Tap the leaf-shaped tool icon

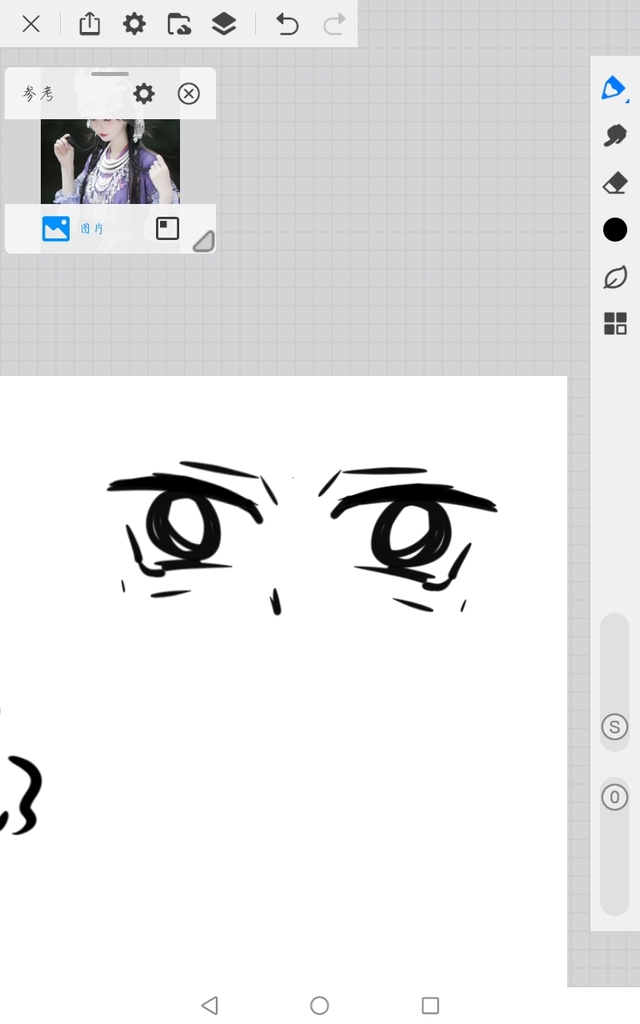coord(615,277)
